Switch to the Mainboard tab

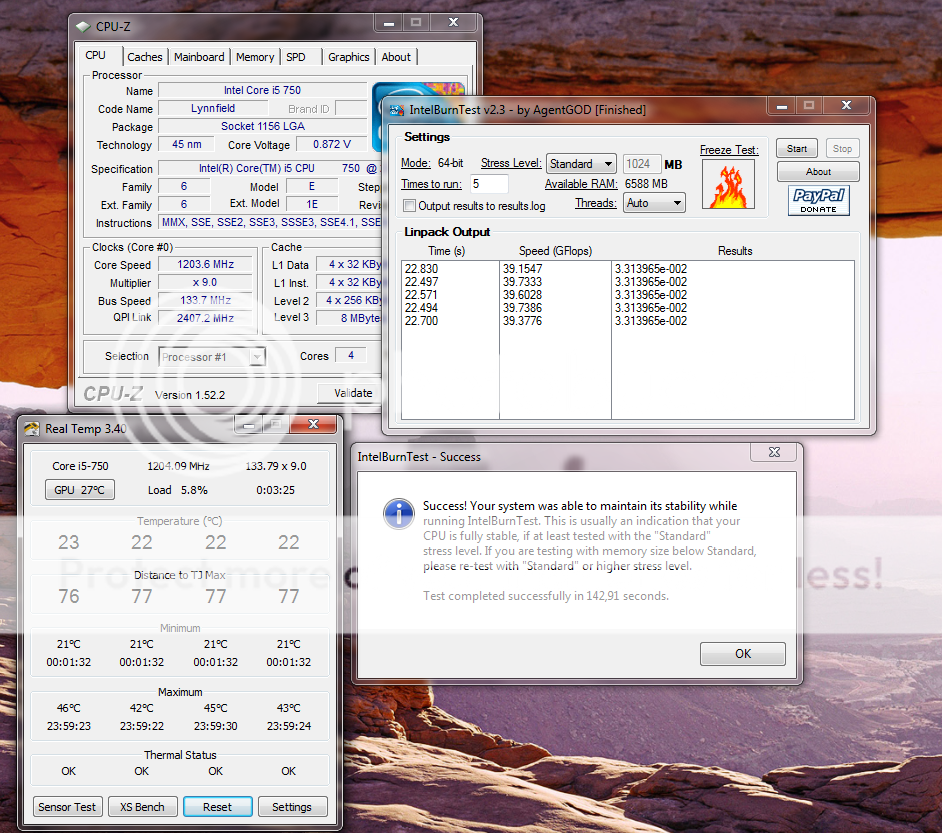(199, 57)
